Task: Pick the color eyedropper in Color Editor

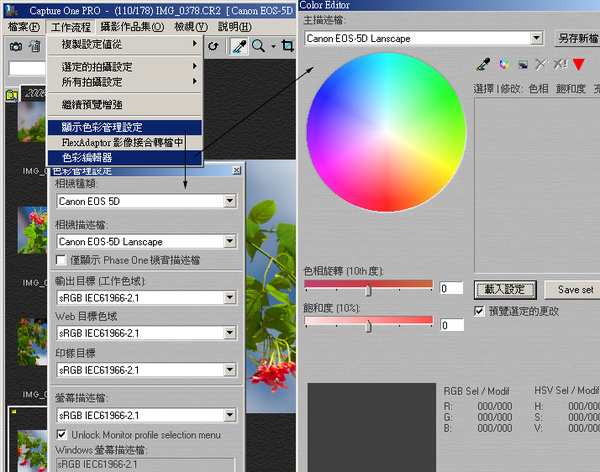Action: coord(483,64)
